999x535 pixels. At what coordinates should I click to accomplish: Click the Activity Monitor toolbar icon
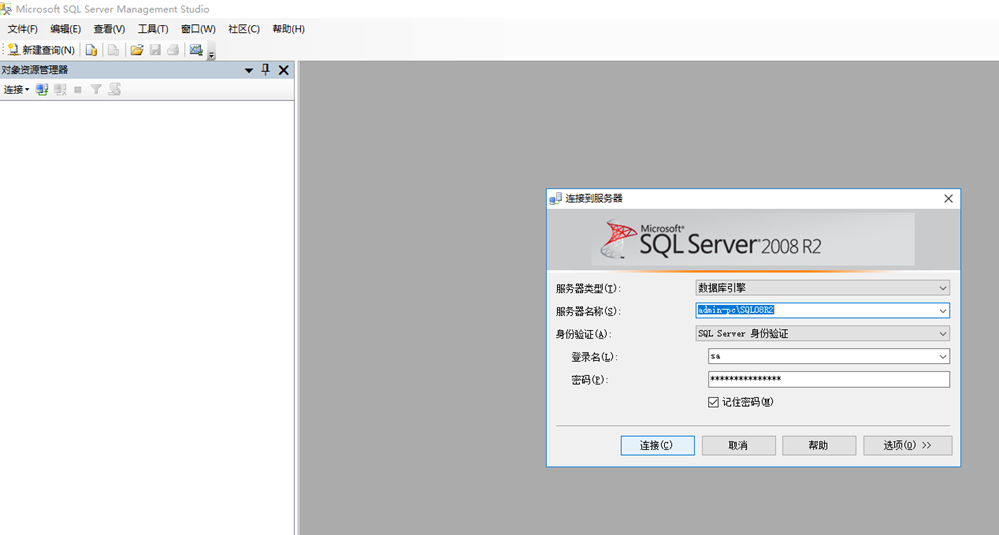pos(196,50)
